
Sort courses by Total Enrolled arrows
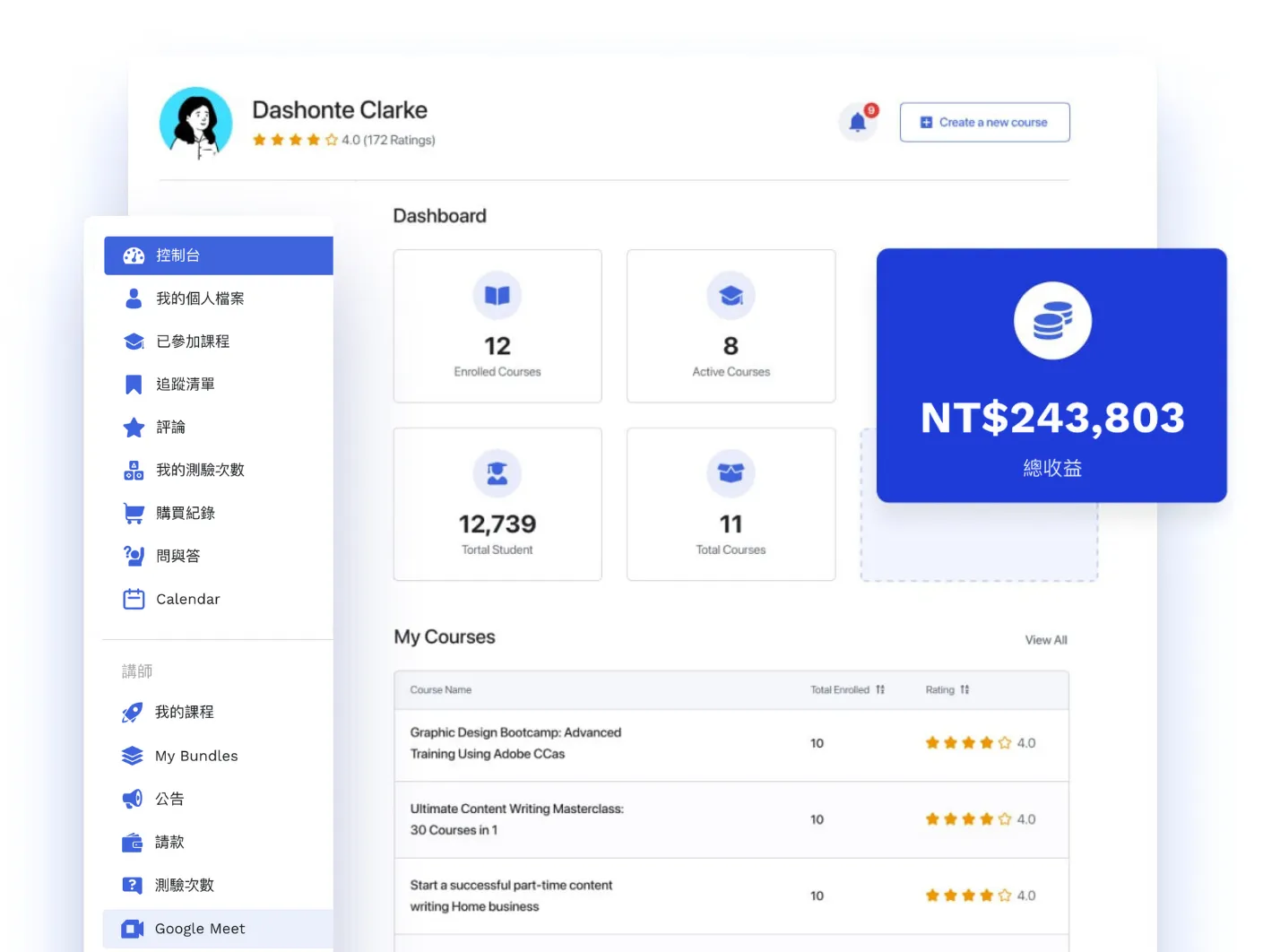coord(880,689)
